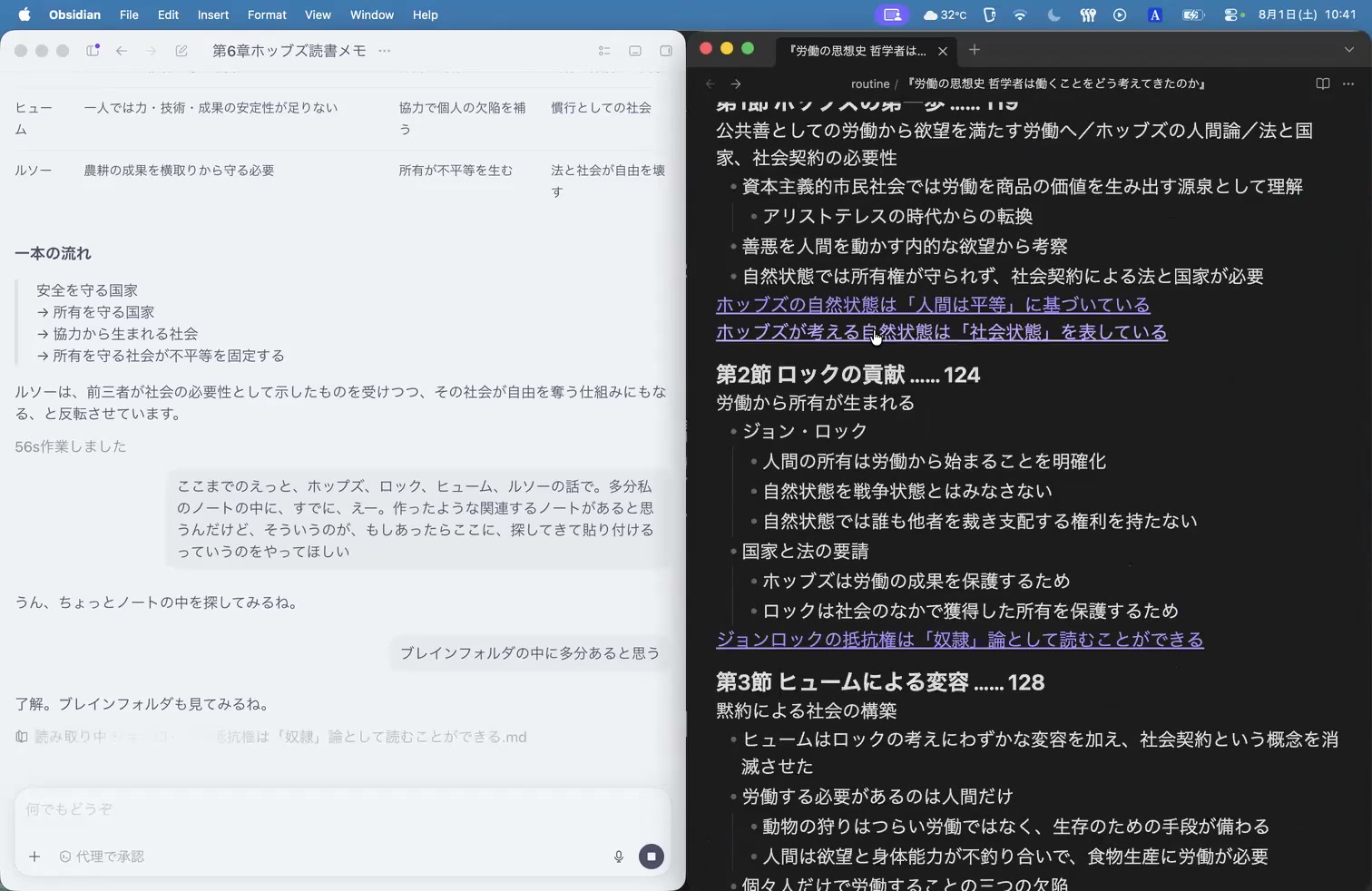The width and height of the screenshot is (1372, 891).
Task: Click the text 労働から所有が生まれる
Action: pos(815,403)
